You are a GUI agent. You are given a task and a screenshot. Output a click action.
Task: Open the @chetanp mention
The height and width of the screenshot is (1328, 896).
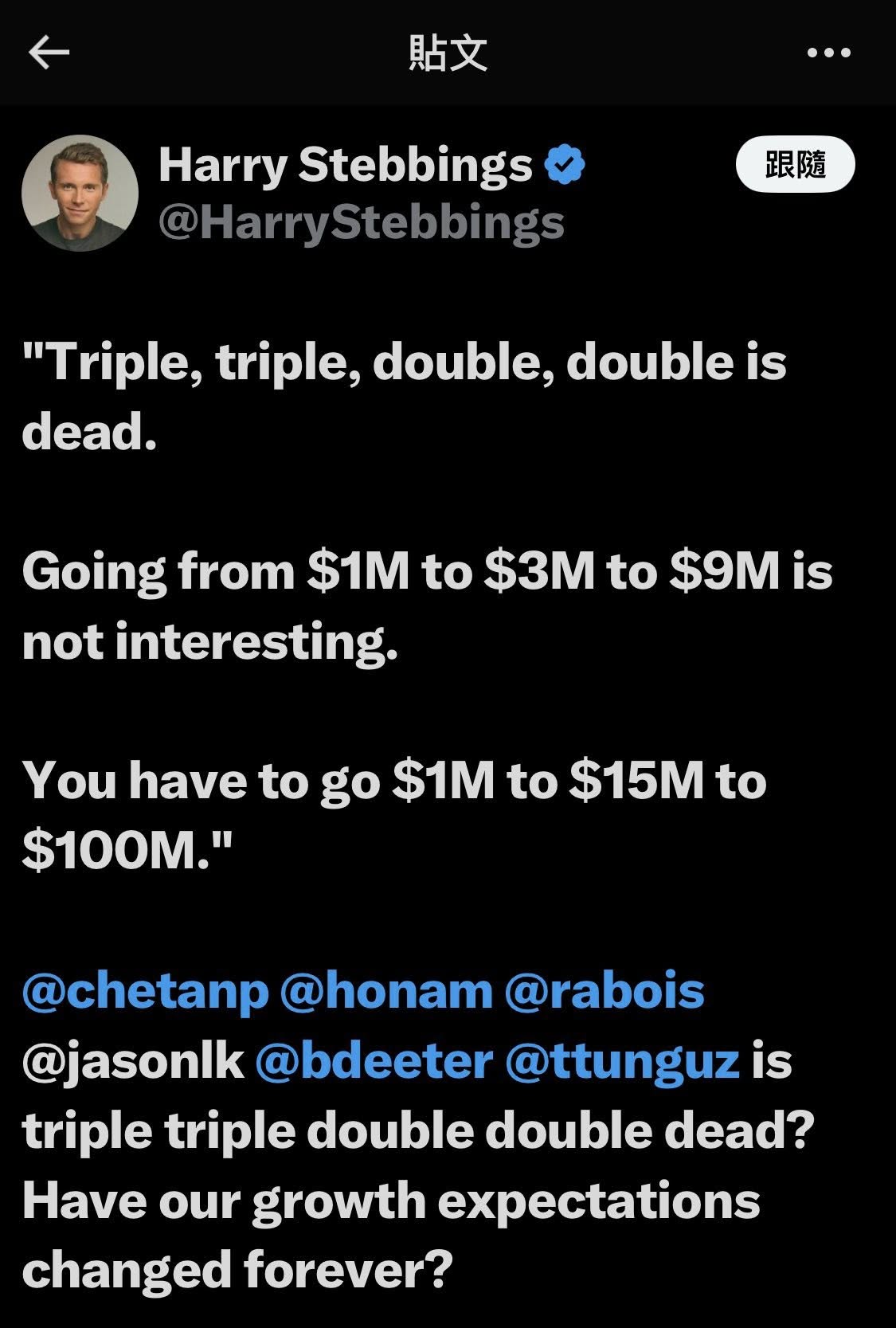click(146, 991)
